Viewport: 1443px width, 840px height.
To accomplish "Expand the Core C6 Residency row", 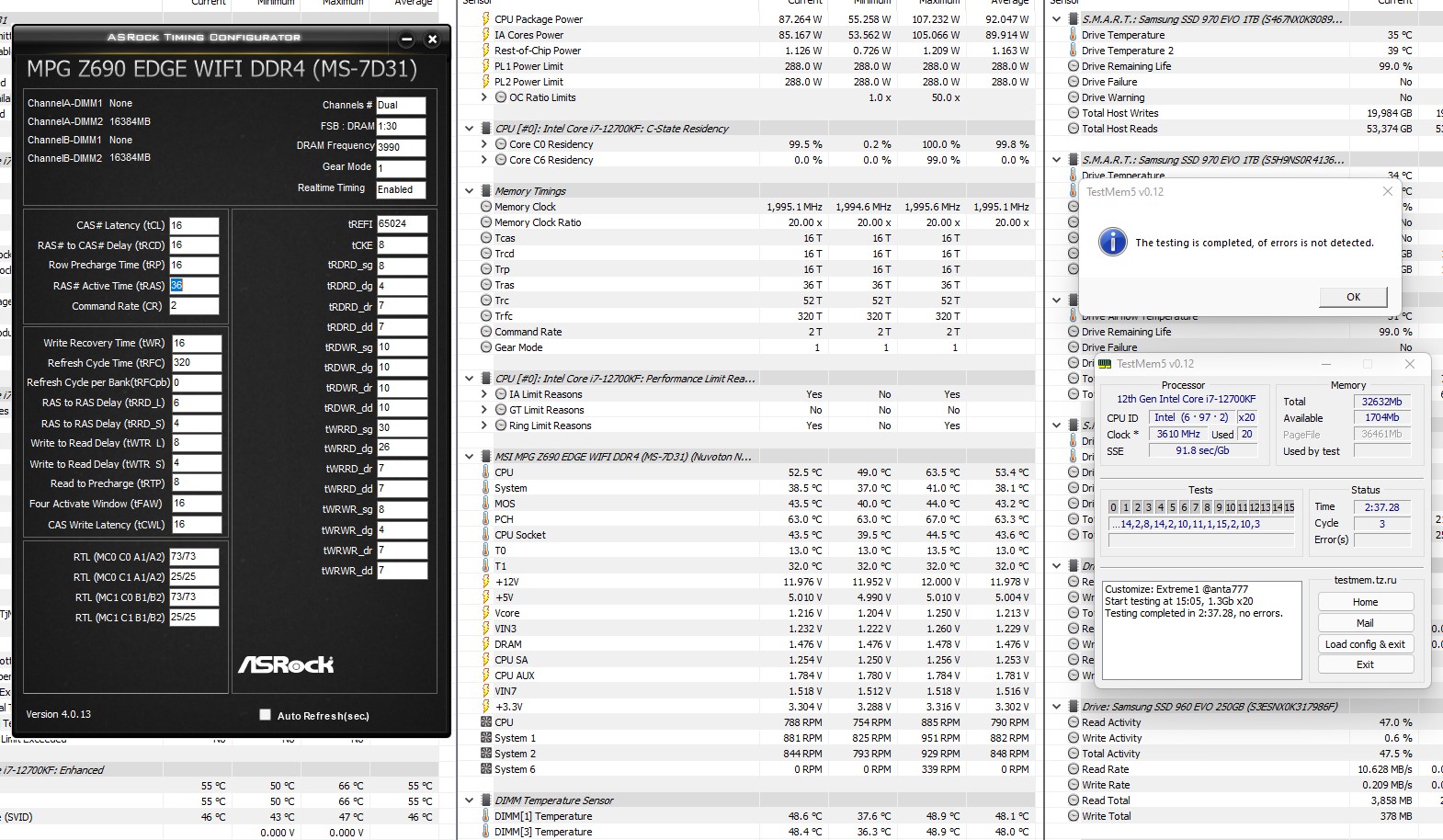I will tap(484, 160).
